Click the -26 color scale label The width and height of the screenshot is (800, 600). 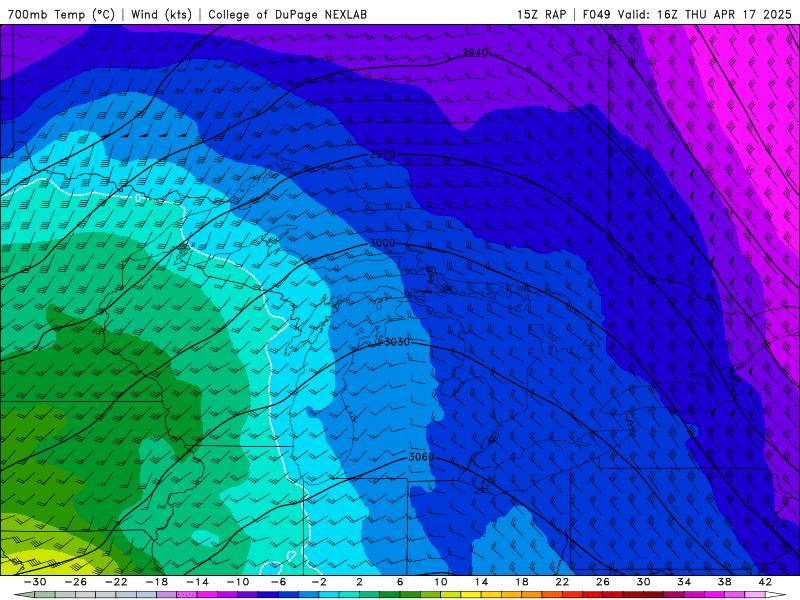click(x=76, y=582)
